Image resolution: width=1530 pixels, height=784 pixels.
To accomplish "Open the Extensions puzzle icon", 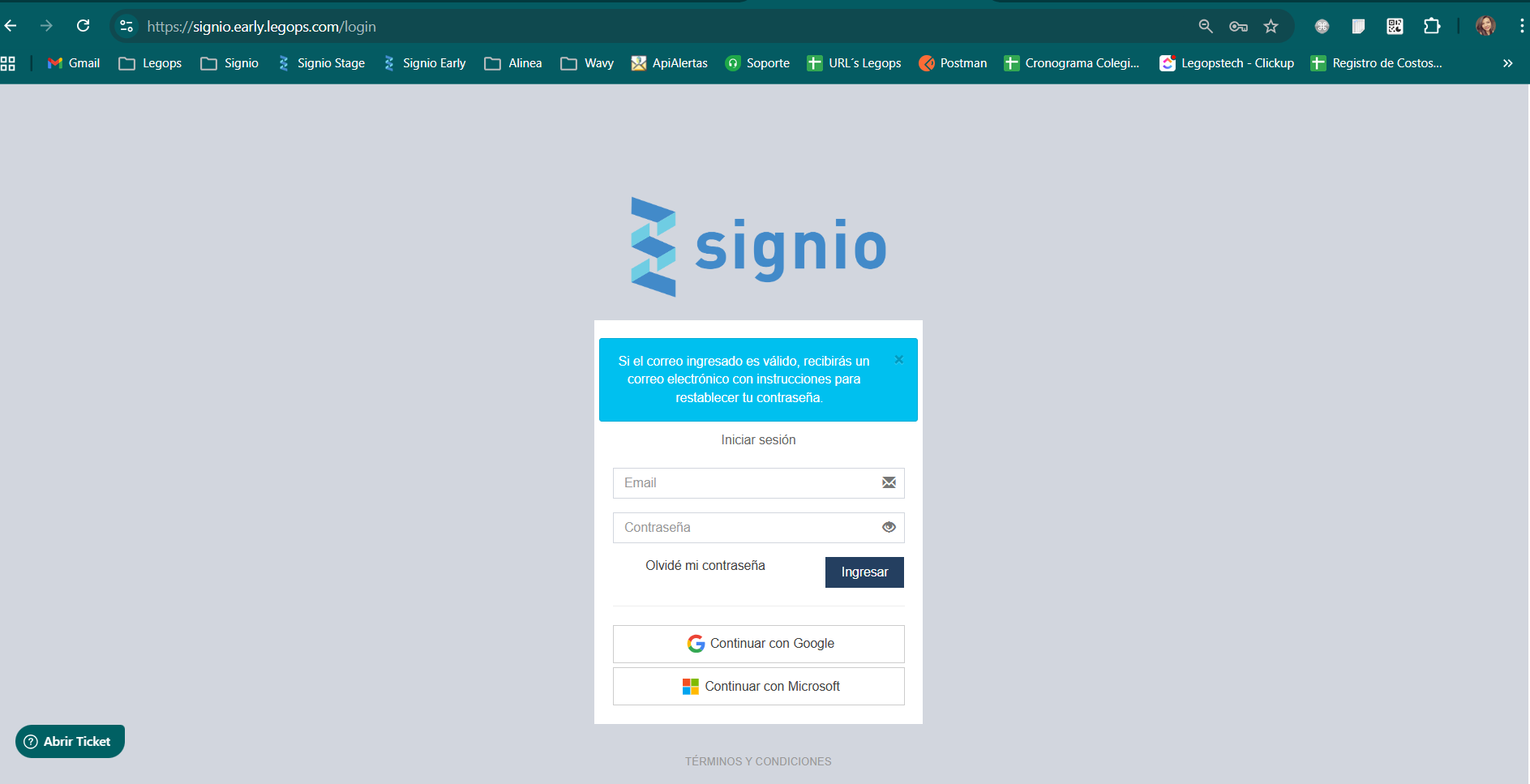I will pyautogui.click(x=1432, y=26).
